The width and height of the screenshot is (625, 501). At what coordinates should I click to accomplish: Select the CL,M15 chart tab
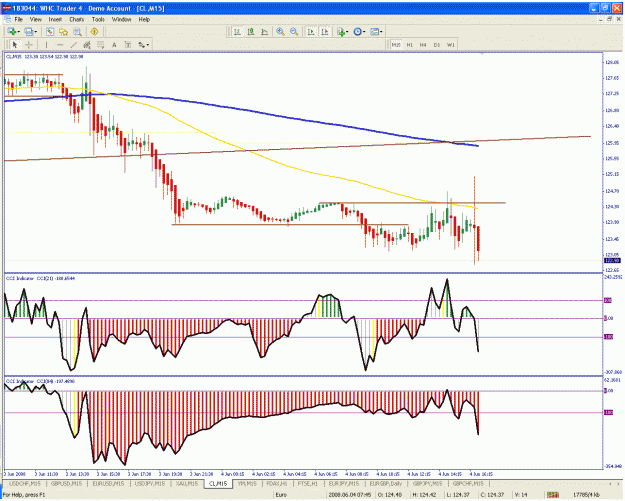coord(218,483)
